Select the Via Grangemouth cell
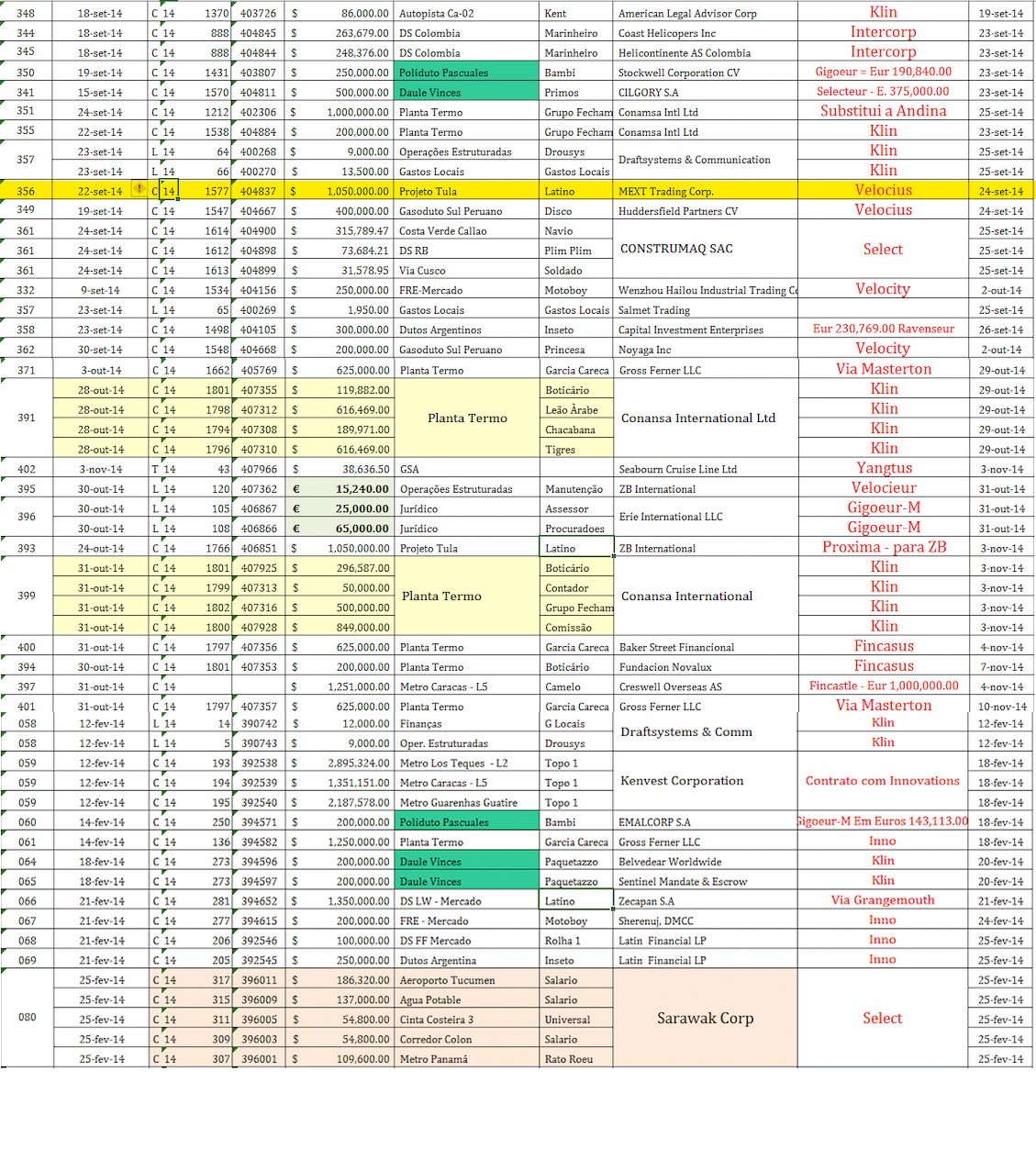 point(883,900)
